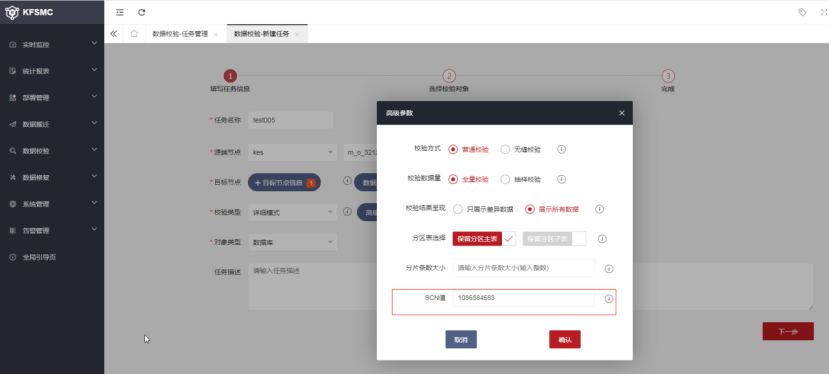Click info icon beside 校验数据量 options
The width and height of the screenshot is (829, 374).
561,179
